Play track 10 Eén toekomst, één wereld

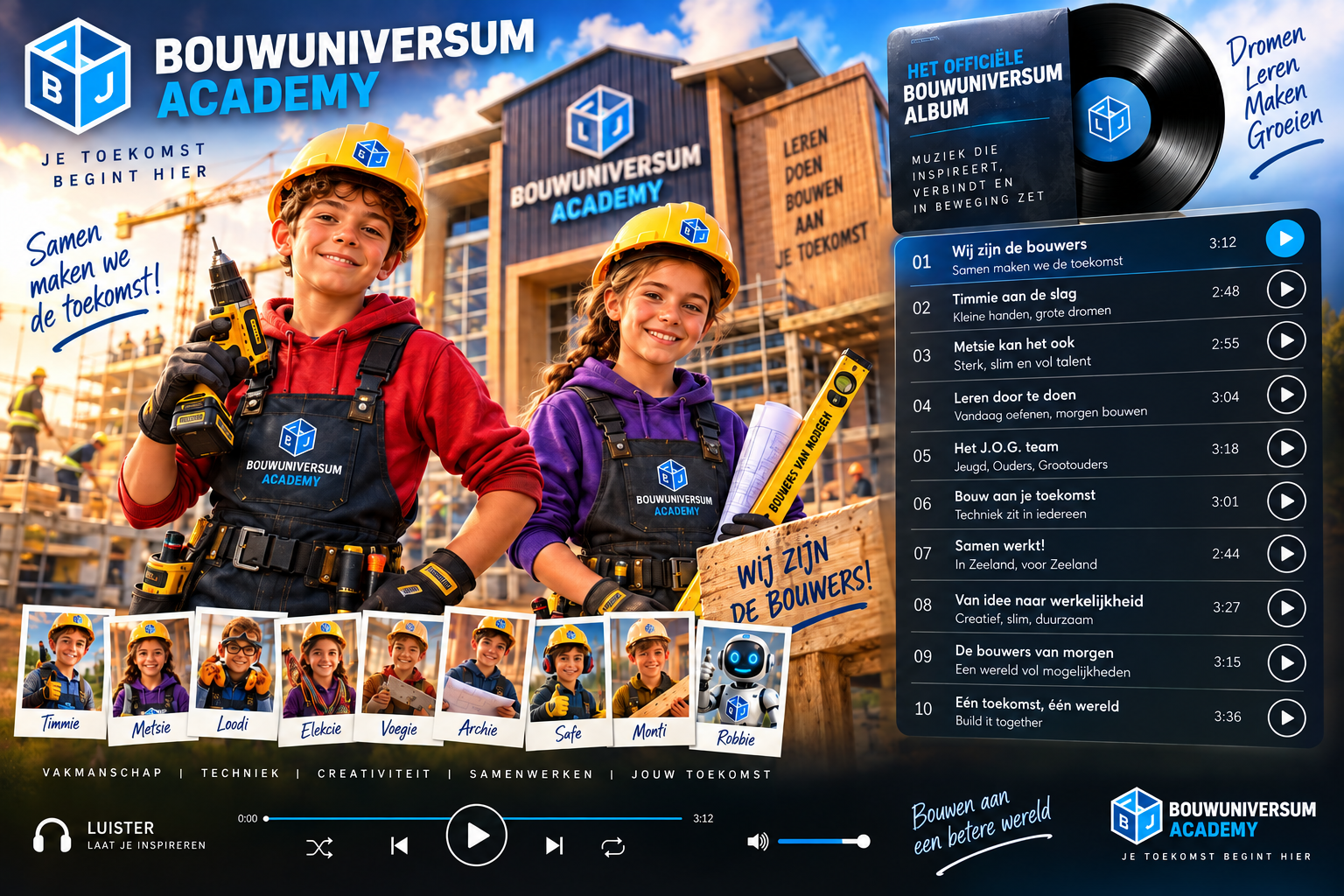point(1286,717)
